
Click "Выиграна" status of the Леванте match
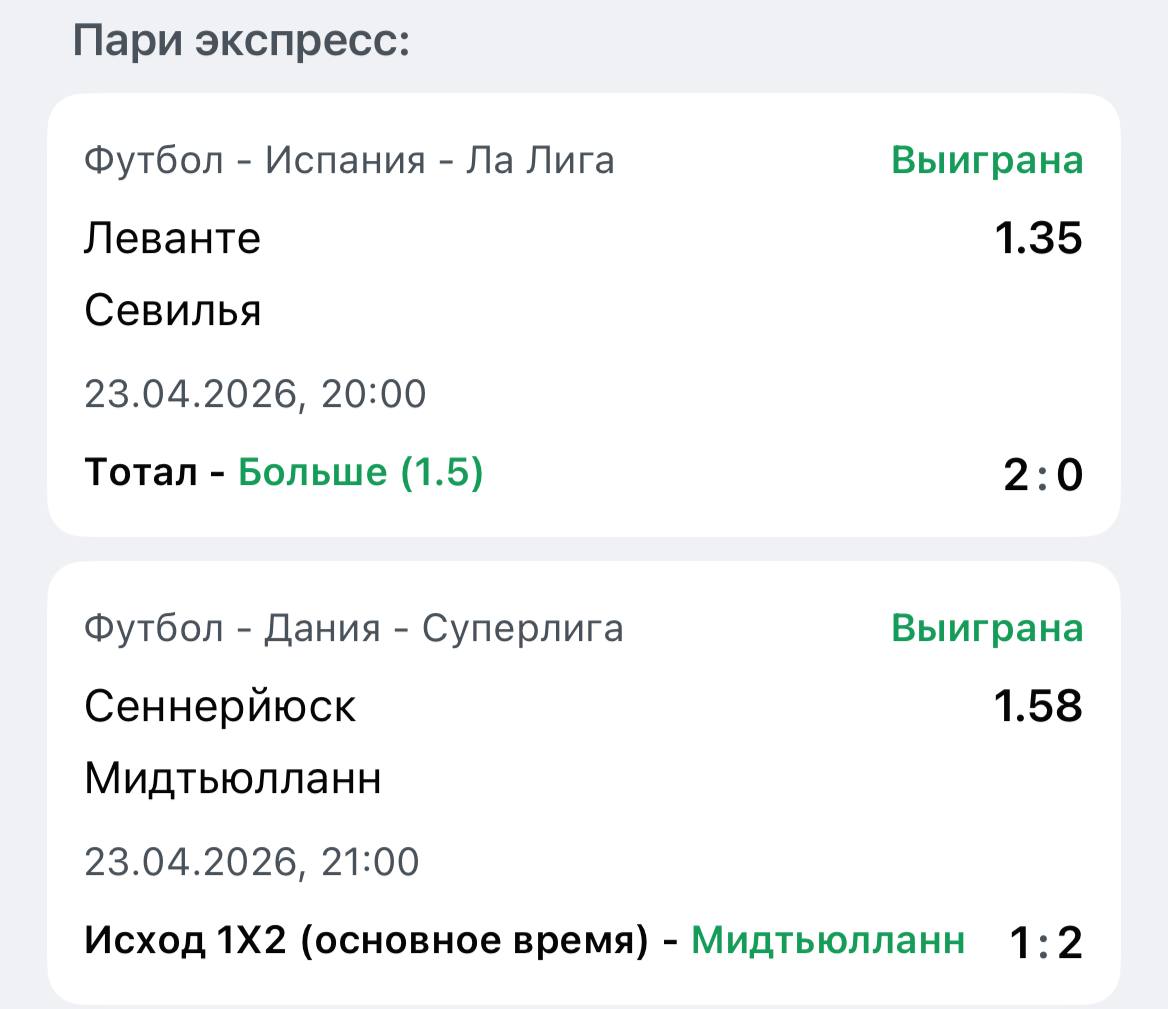click(987, 160)
